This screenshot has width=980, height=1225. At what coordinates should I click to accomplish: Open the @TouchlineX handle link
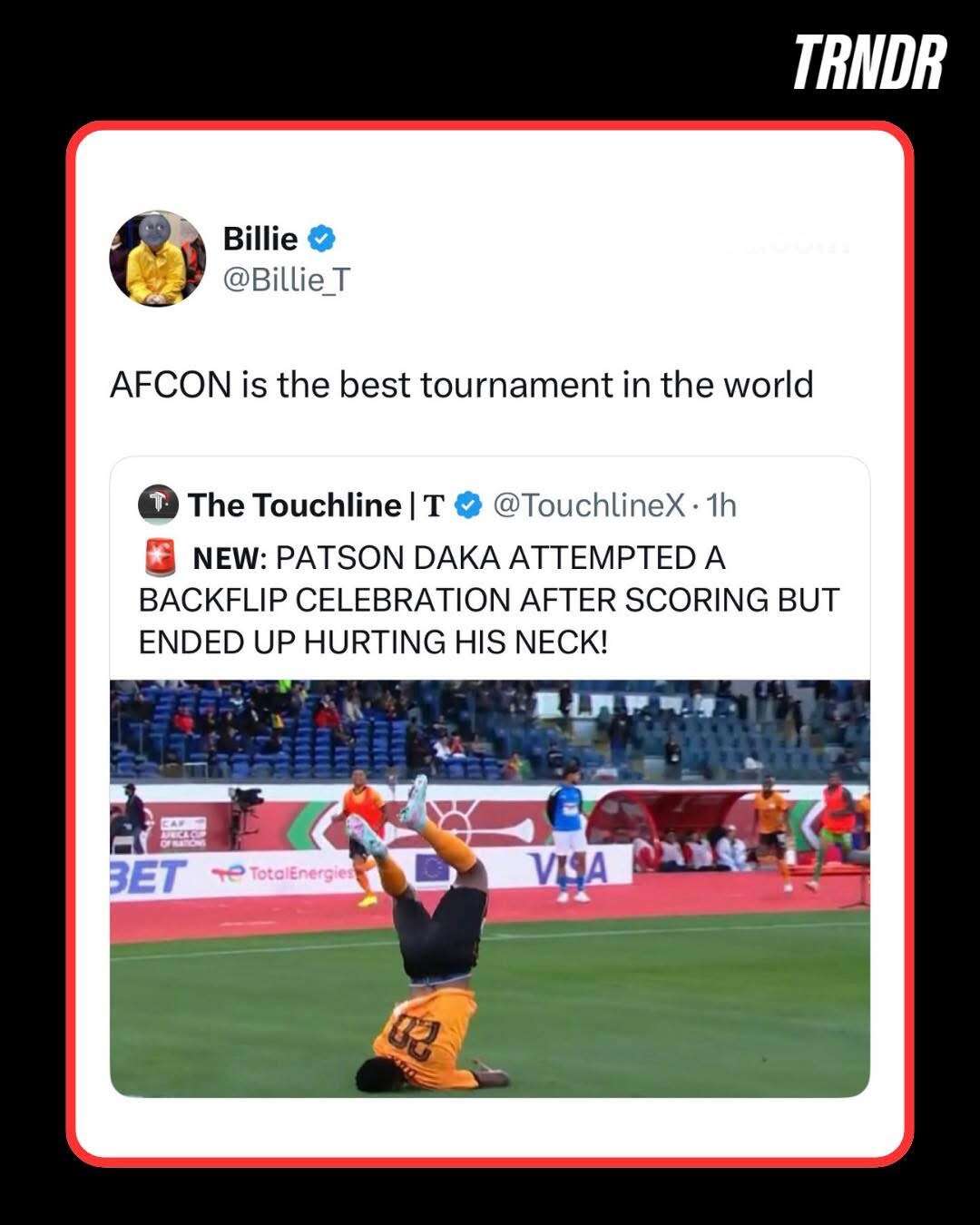point(588,505)
